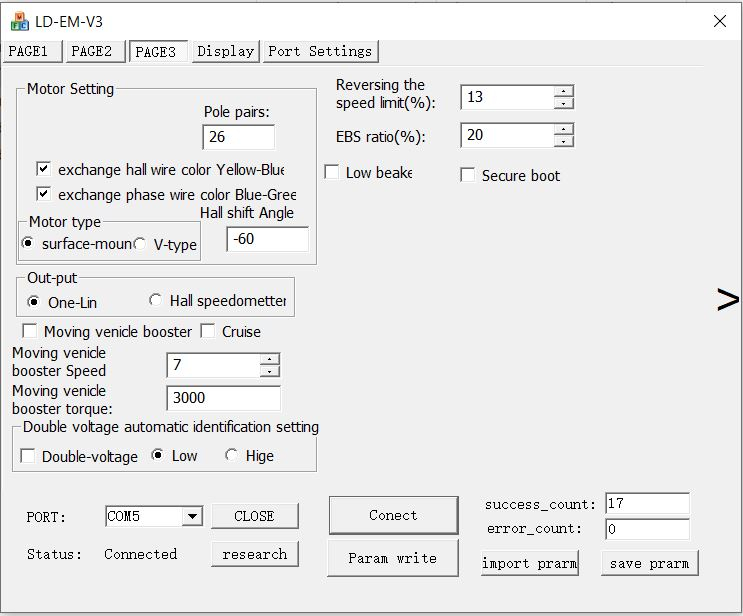Increase Moving vehicle booster Speed spinner
Viewport: 743px width, 616px height.
(269, 360)
